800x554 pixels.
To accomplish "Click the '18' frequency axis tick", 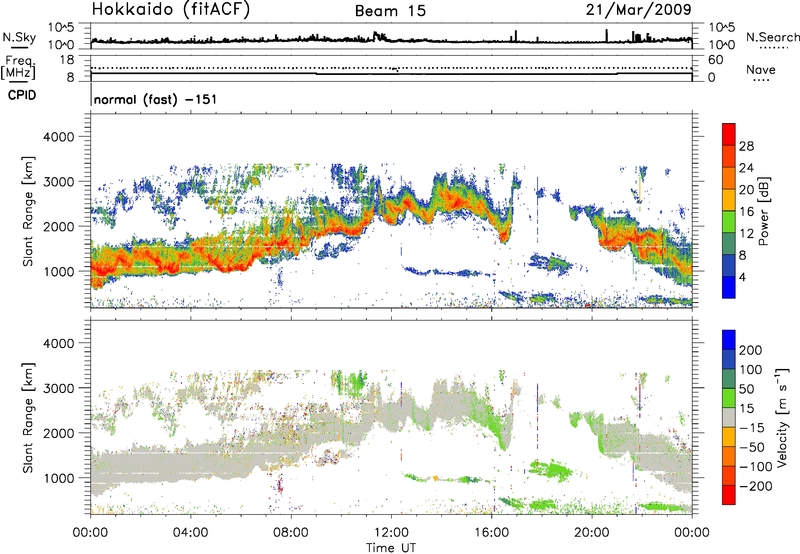I will tap(66, 60).
